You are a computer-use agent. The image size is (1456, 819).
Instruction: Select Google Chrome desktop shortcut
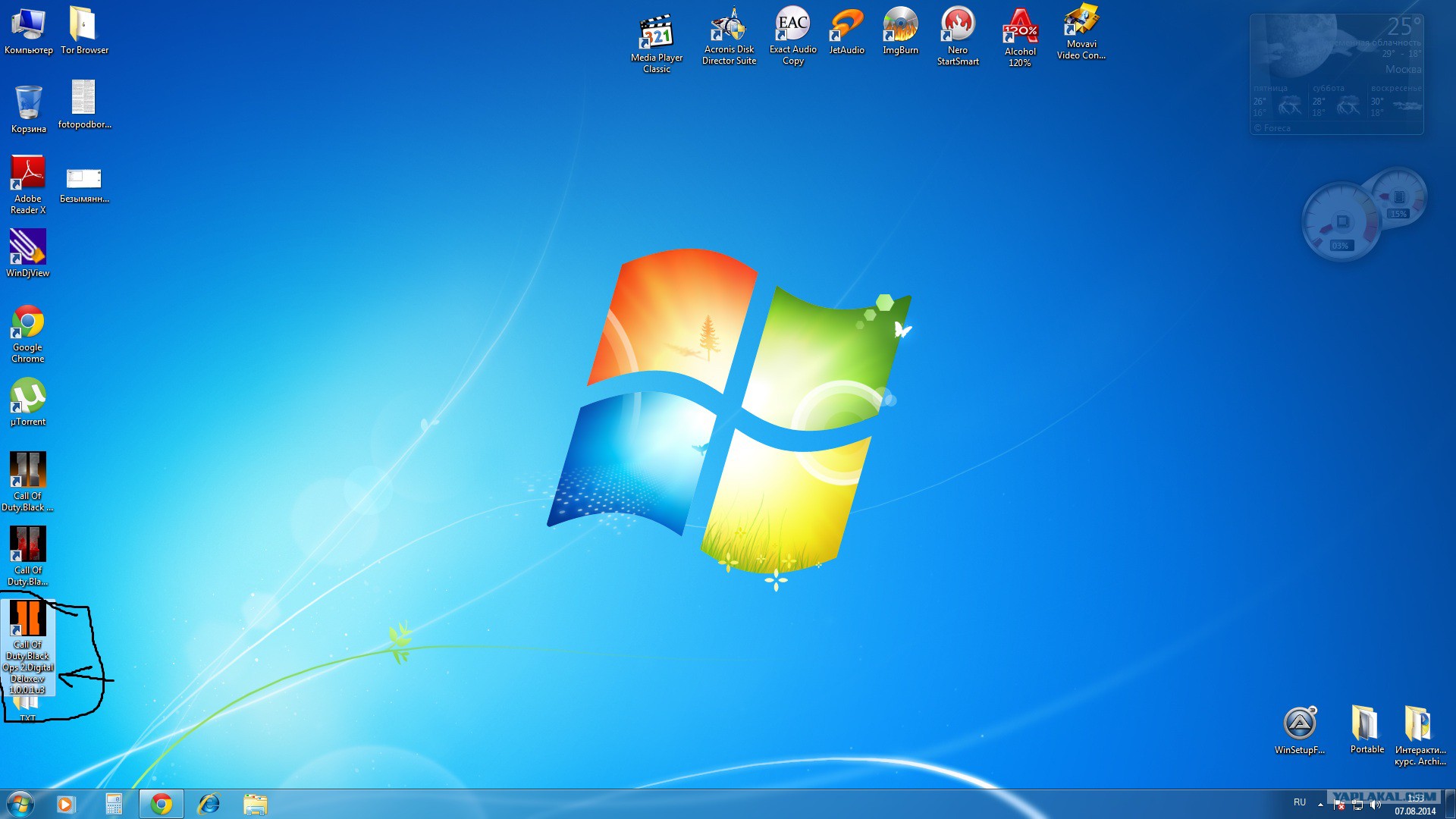(x=28, y=334)
